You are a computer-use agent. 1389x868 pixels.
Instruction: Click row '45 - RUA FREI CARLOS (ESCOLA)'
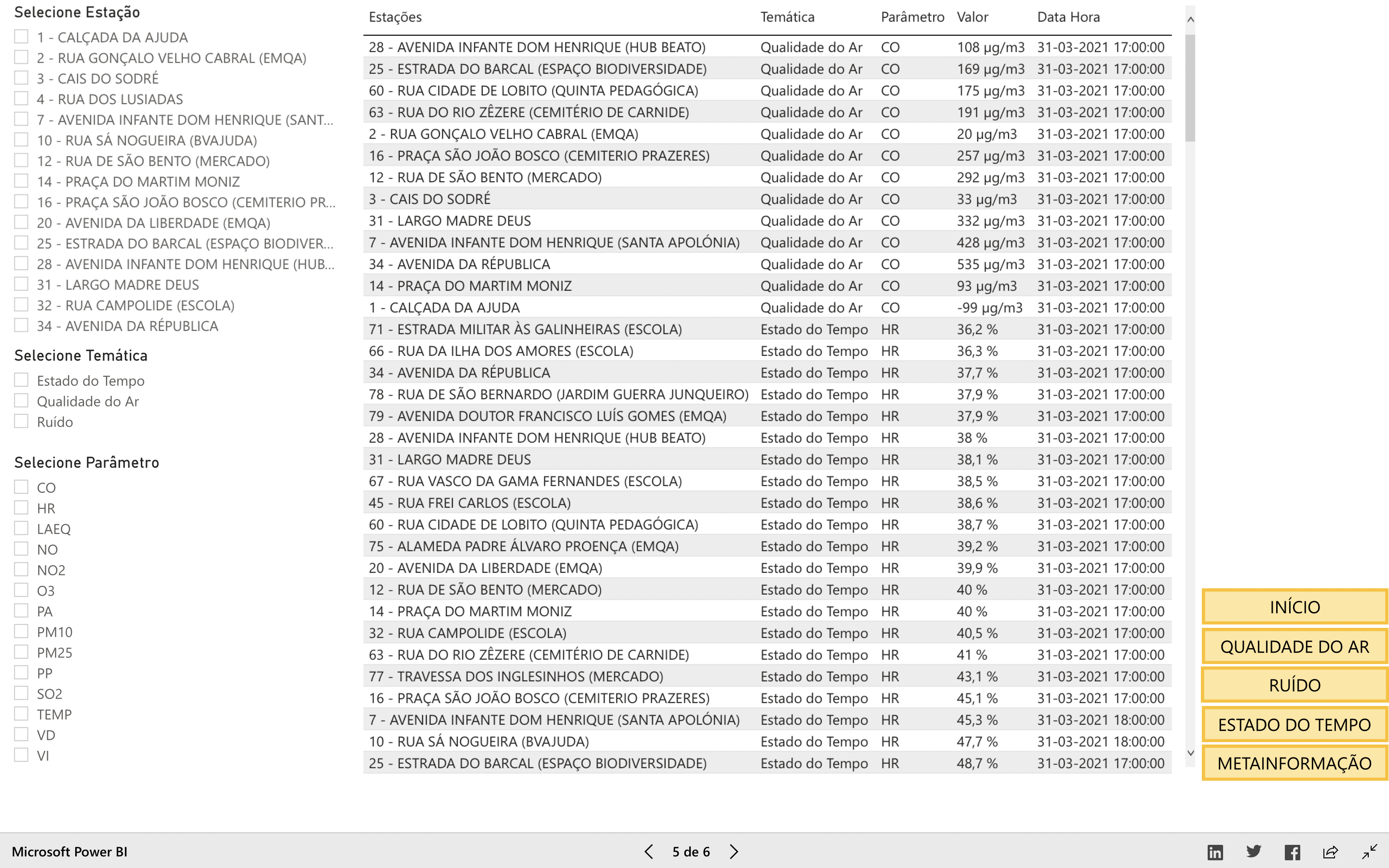pyautogui.click(x=767, y=503)
